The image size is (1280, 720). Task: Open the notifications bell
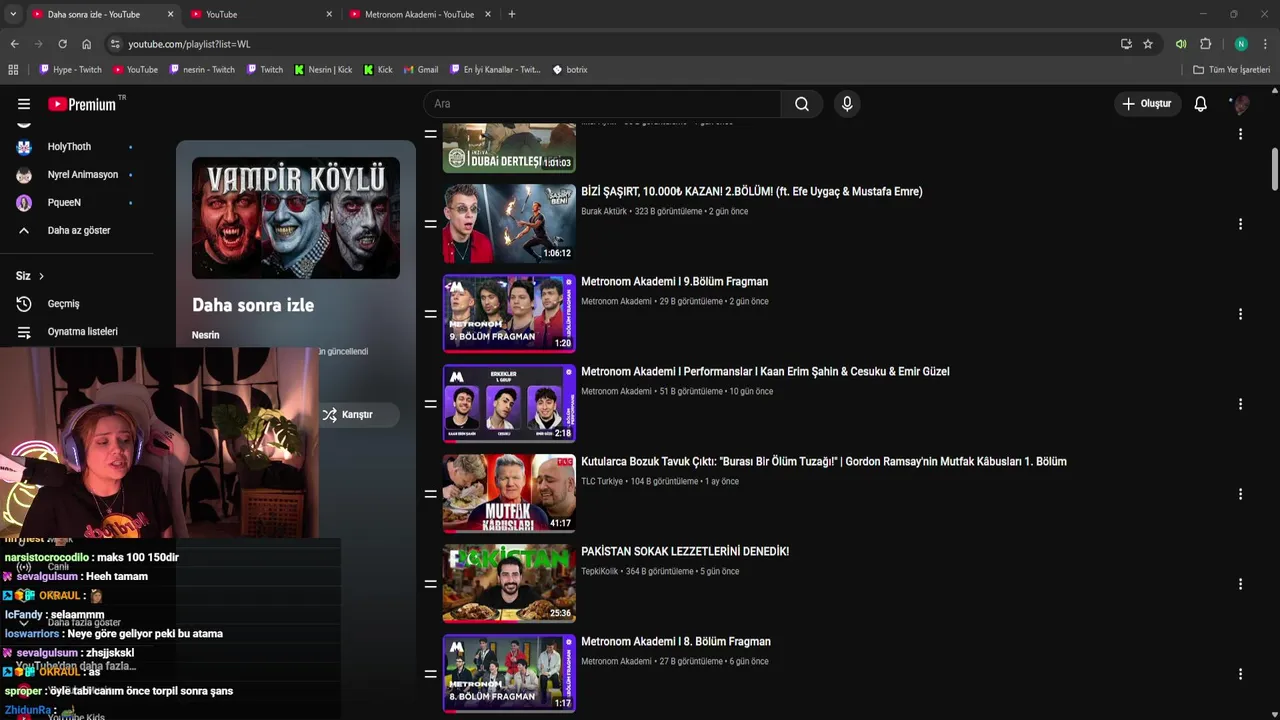(x=1201, y=104)
